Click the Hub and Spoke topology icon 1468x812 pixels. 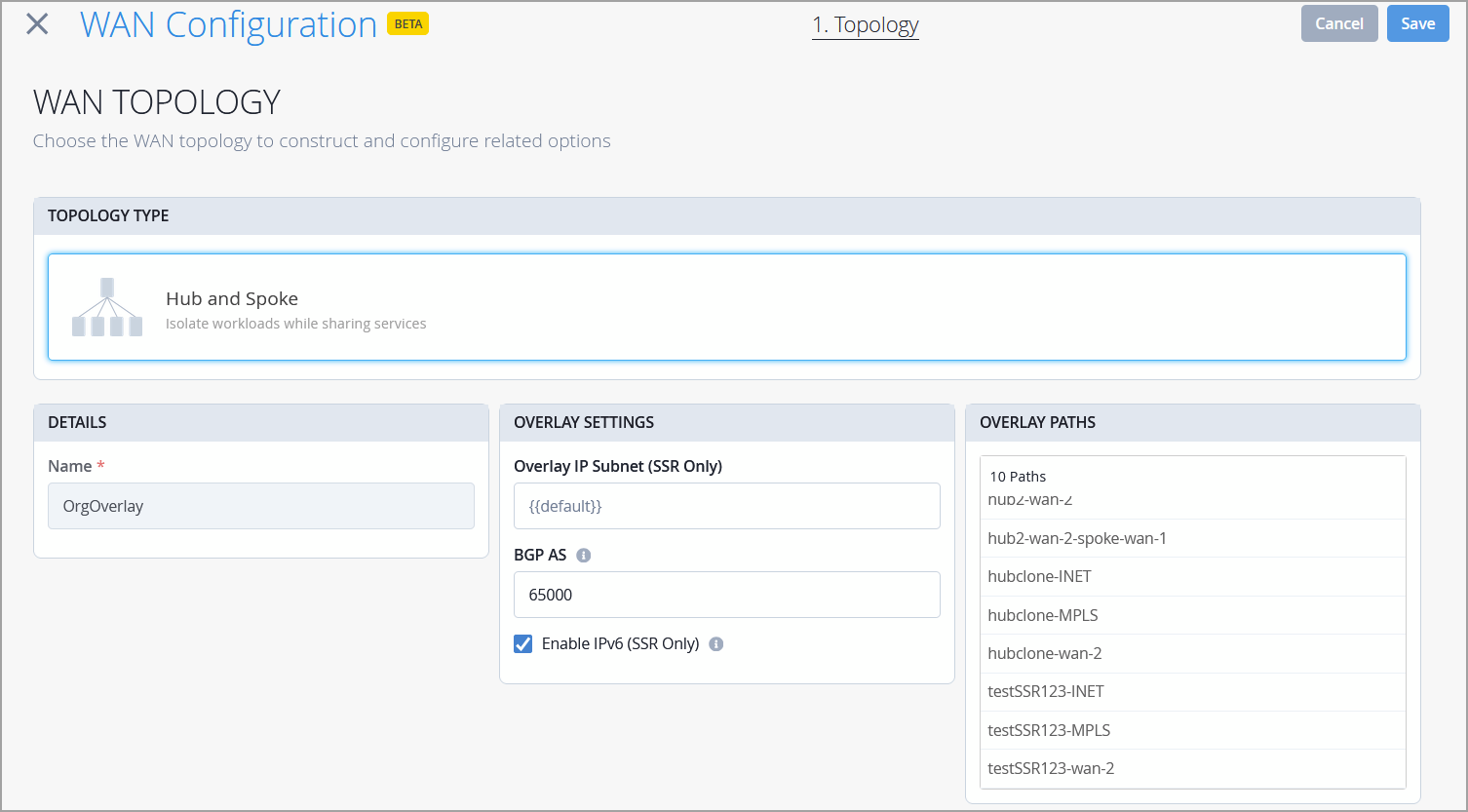pyautogui.click(x=107, y=307)
